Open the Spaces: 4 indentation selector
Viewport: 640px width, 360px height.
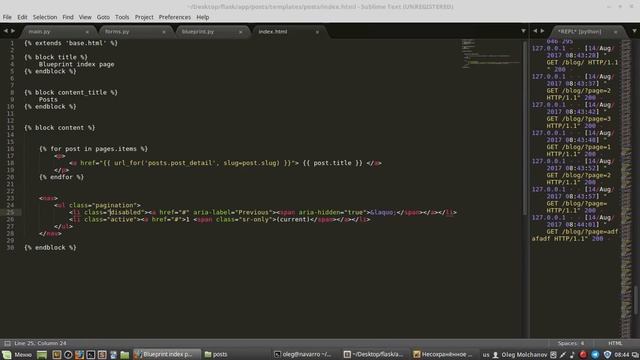click(x=571, y=343)
